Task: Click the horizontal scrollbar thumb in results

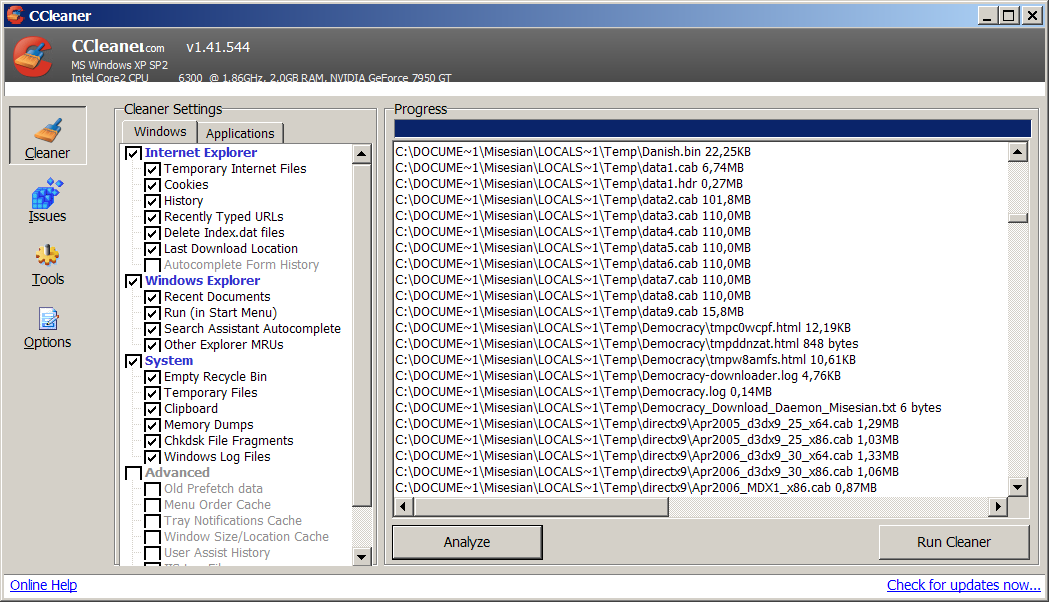Action: coord(541,506)
